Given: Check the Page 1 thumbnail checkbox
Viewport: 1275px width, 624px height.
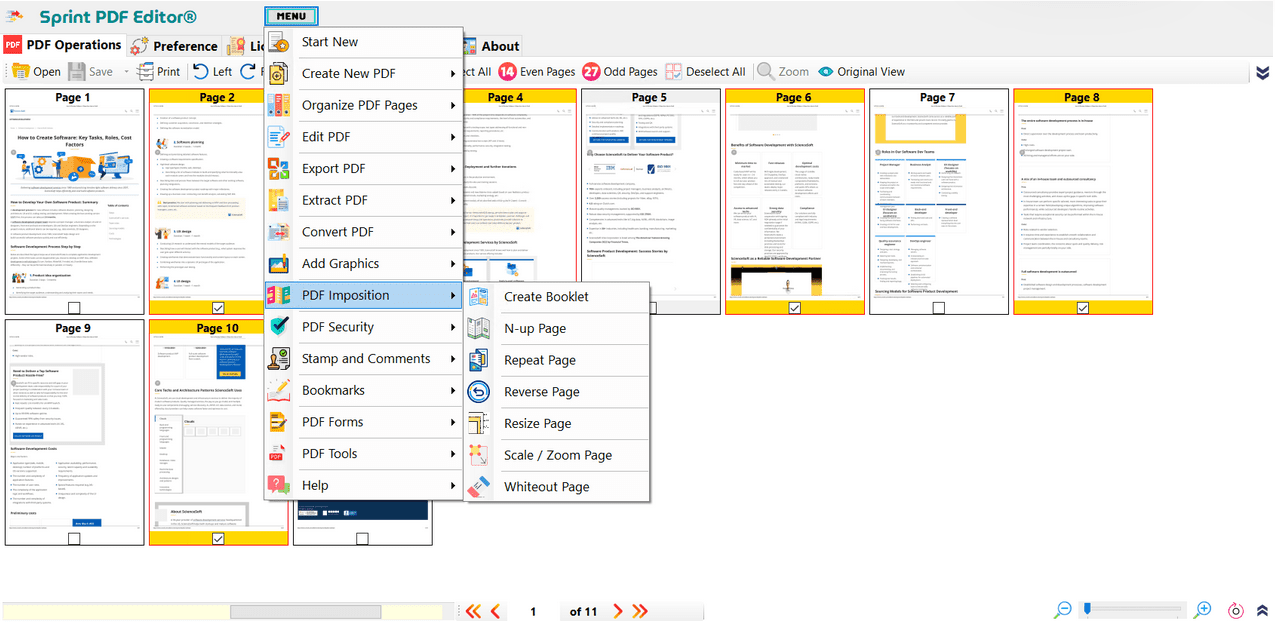Looking at the screenshot, I should point(74,308).
